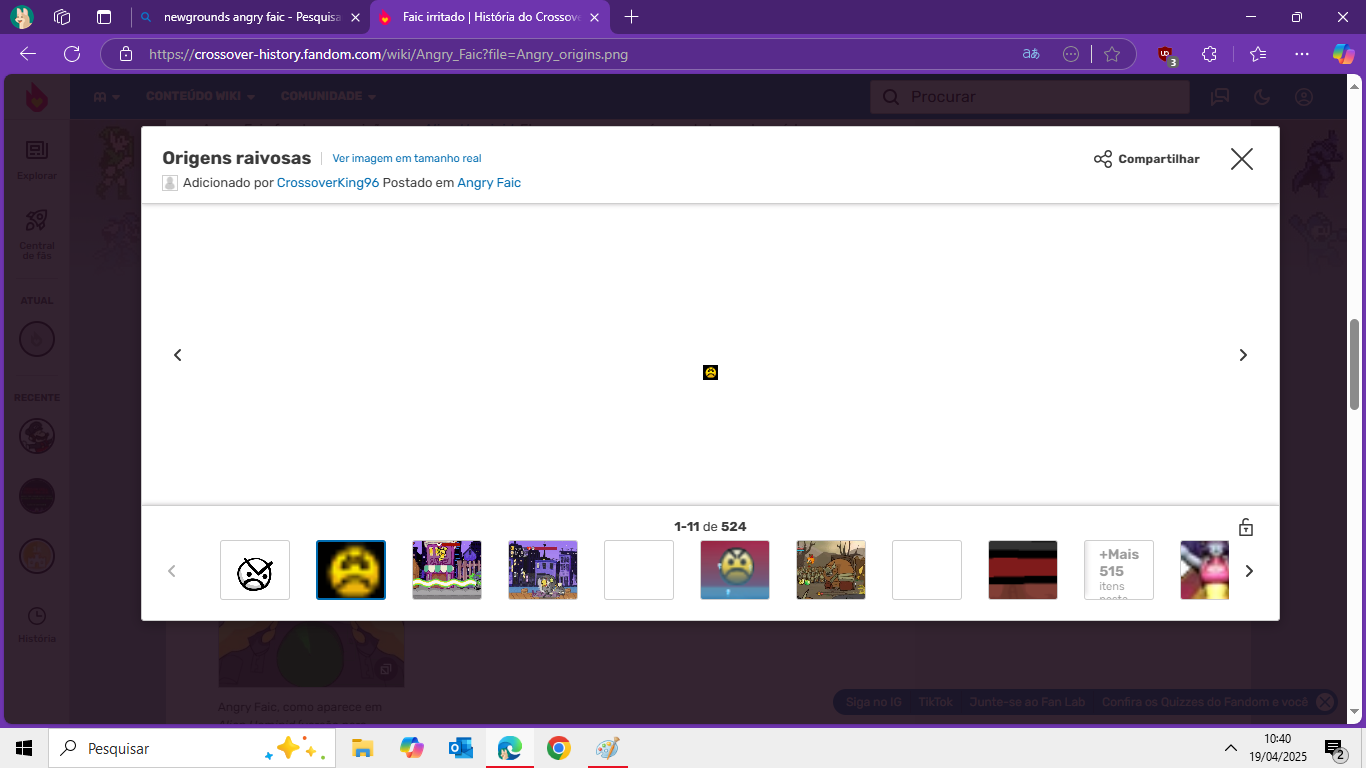Open Central de fãs in sidebar

click(x=36, y=235)
